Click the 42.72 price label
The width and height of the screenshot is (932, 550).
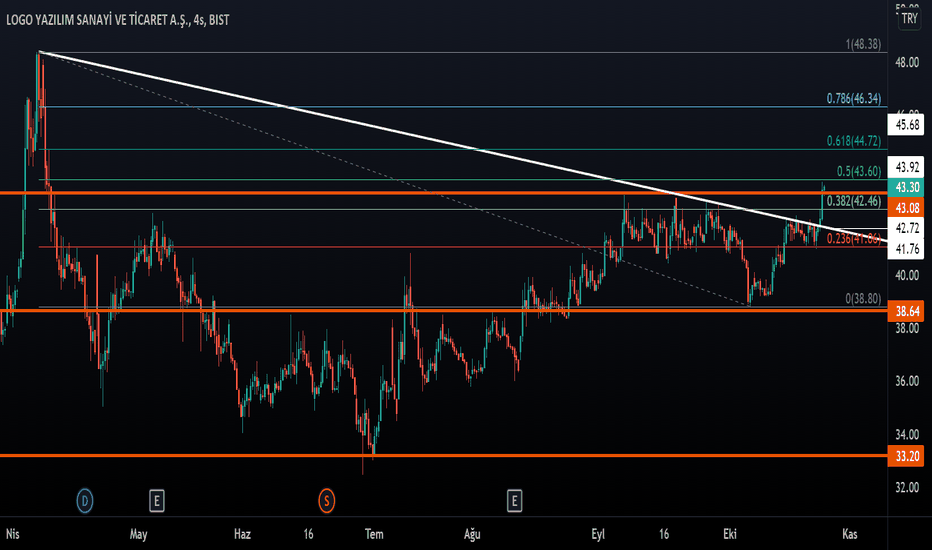pos(906,228)
